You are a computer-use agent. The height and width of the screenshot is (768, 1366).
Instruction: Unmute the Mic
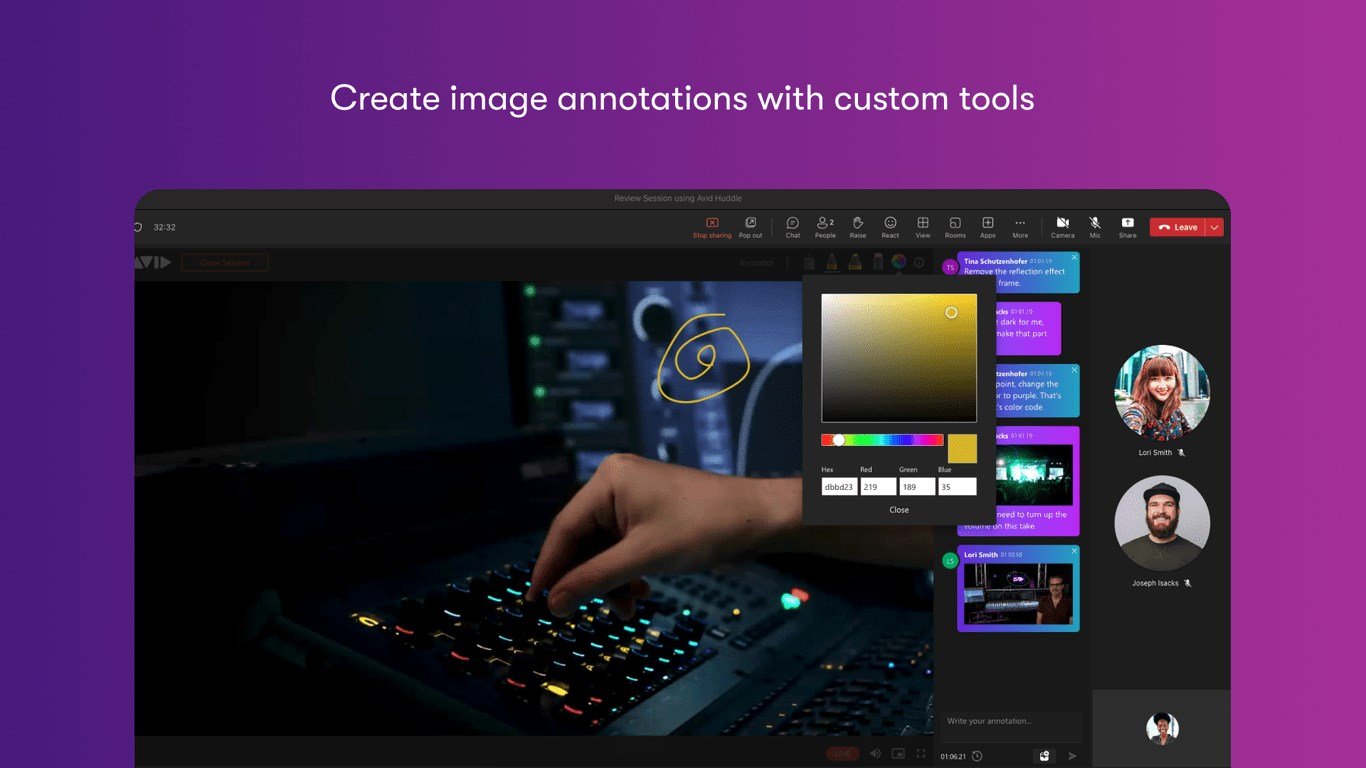[x=1095, y=227]
